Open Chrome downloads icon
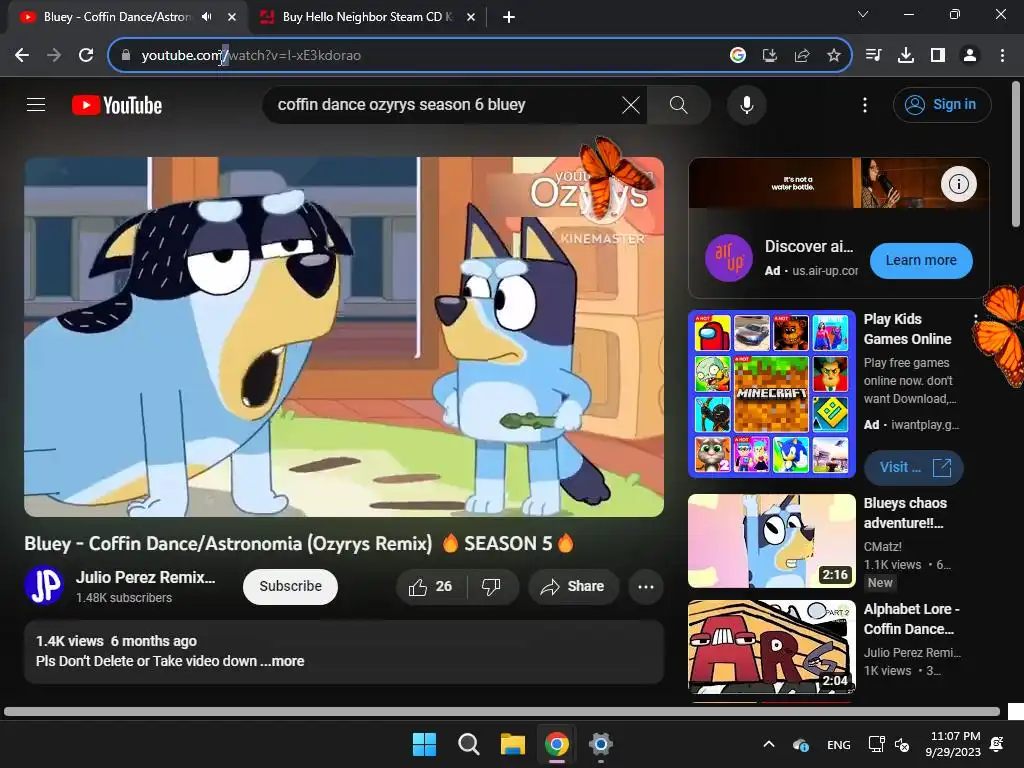The width and height of the screenshot is (1024, 768). click(905, 56)
